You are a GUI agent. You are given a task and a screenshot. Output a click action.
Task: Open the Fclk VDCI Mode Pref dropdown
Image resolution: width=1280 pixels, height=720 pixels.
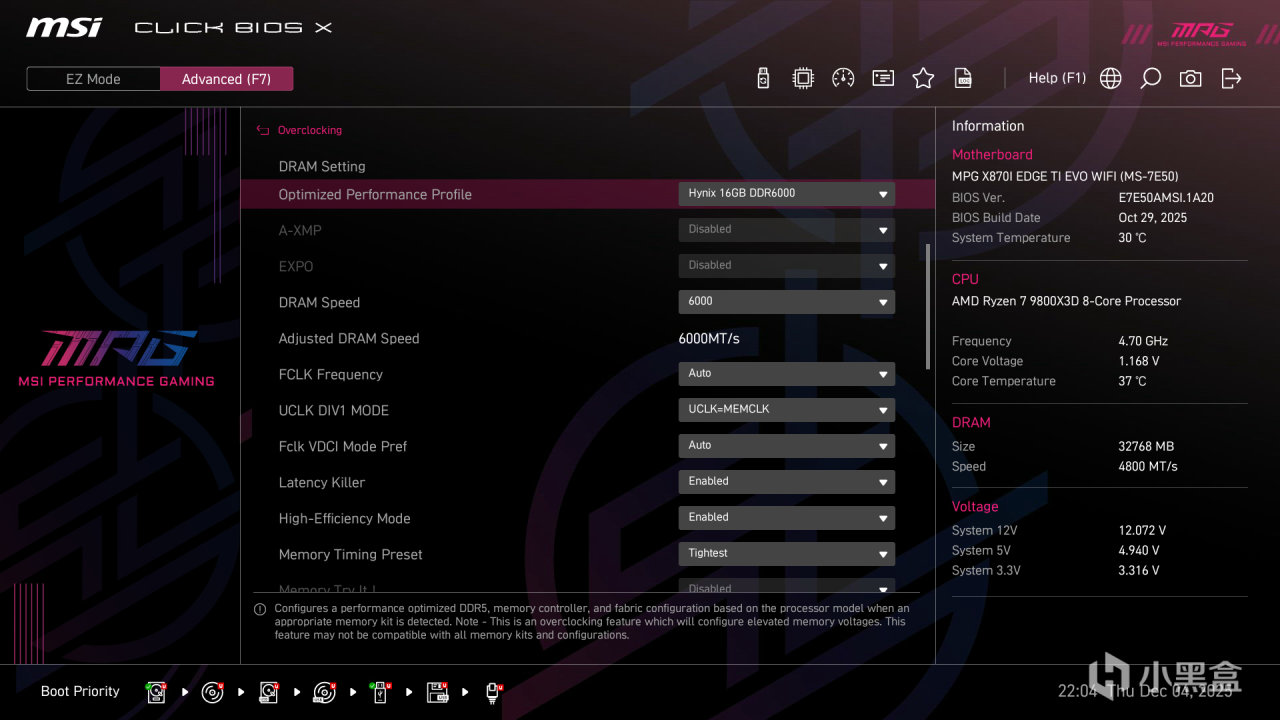pos(787,446)
